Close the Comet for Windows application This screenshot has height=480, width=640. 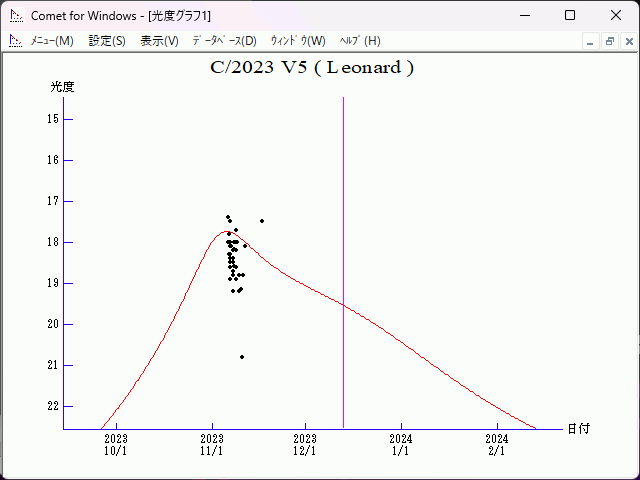point(616,16)
